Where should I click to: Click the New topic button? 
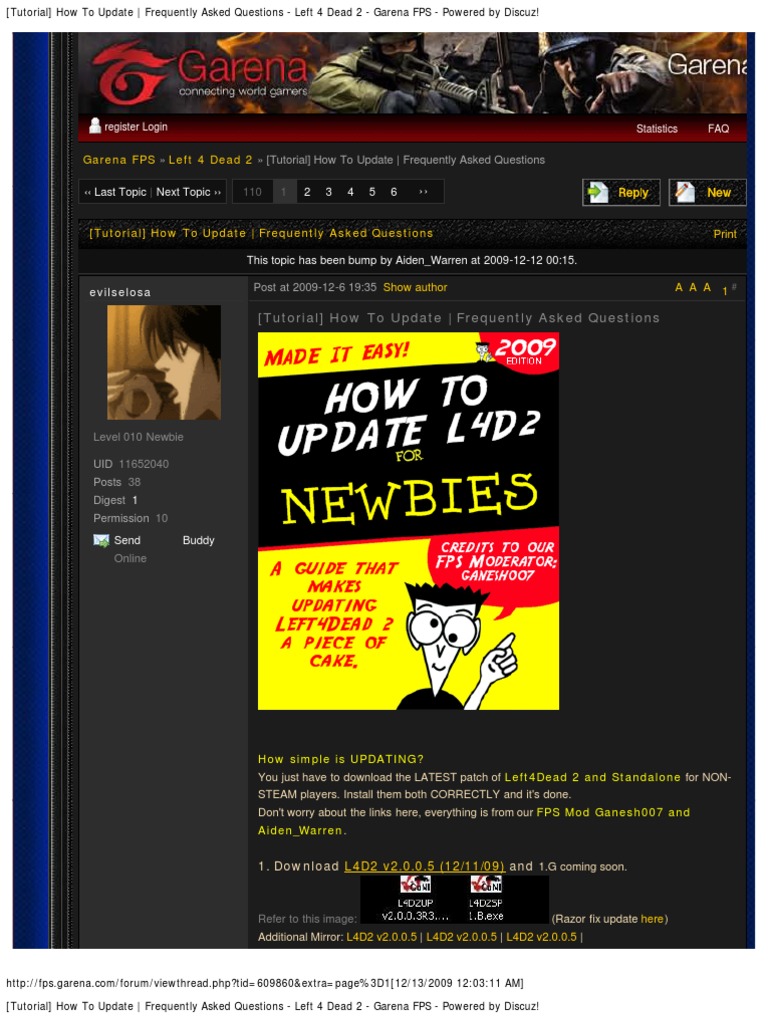pyautogui.click(x=707, y=193)
